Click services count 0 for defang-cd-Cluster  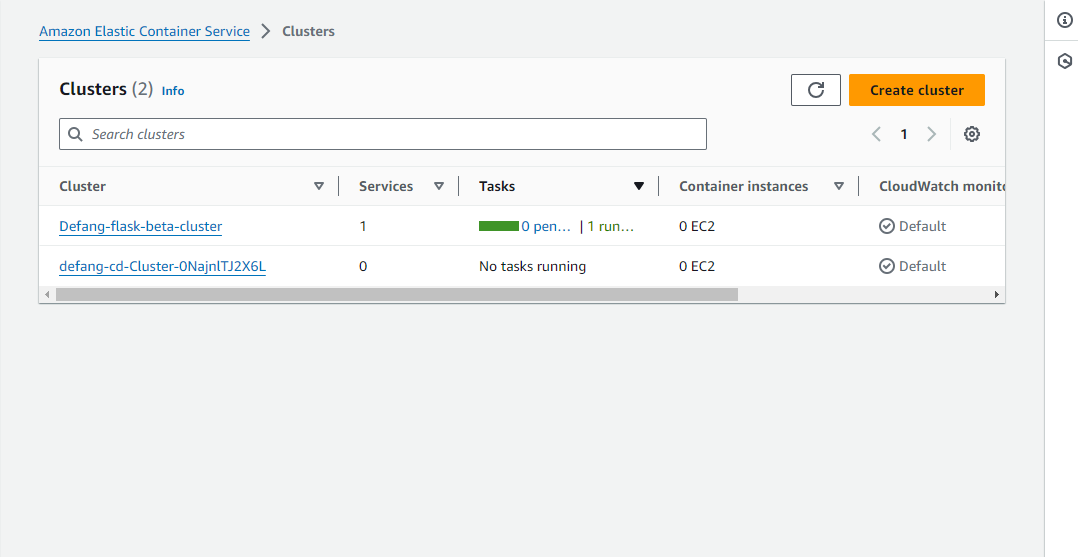tap(363, 266)
